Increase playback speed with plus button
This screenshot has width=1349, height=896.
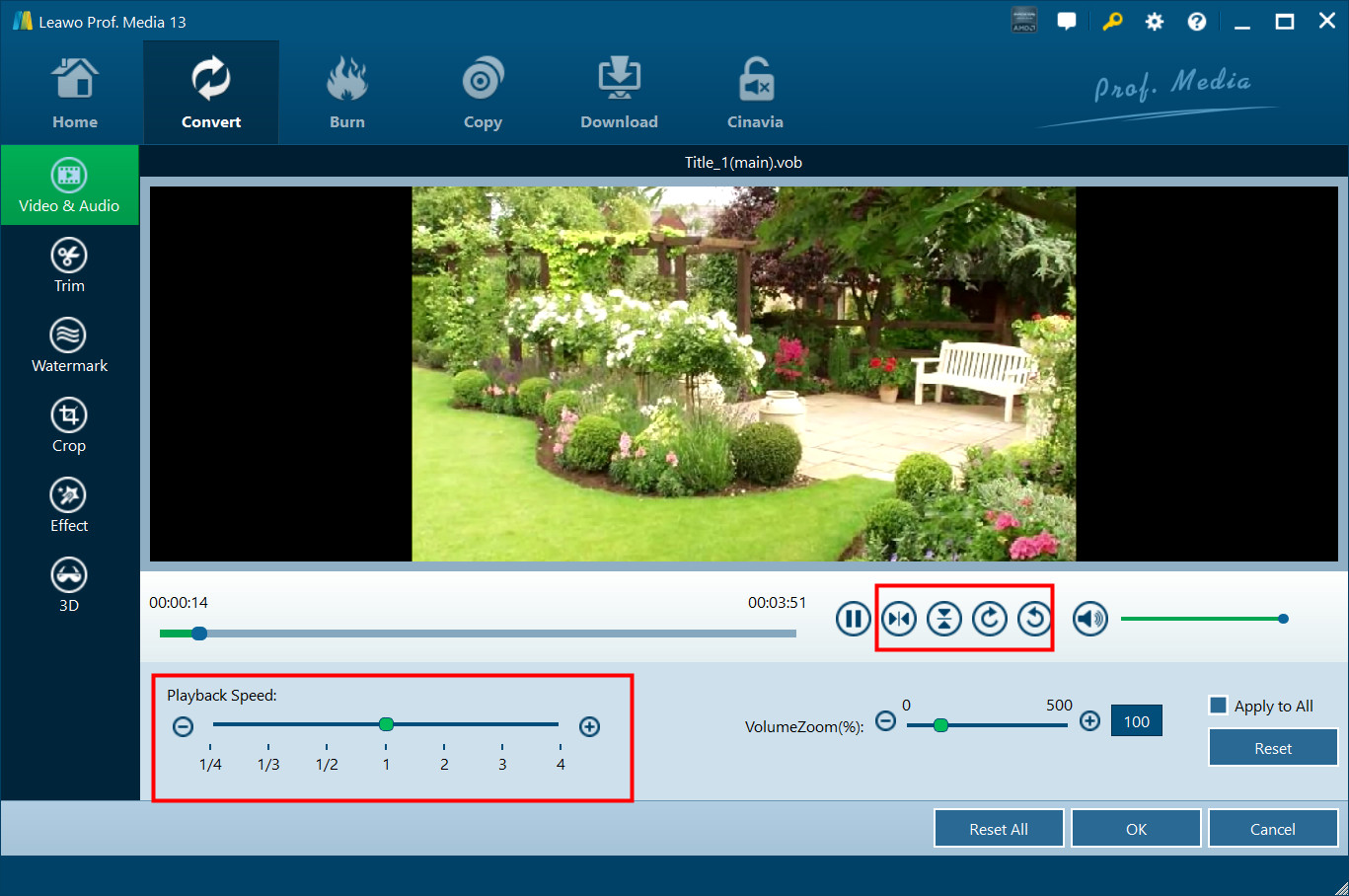coord(590,726)
